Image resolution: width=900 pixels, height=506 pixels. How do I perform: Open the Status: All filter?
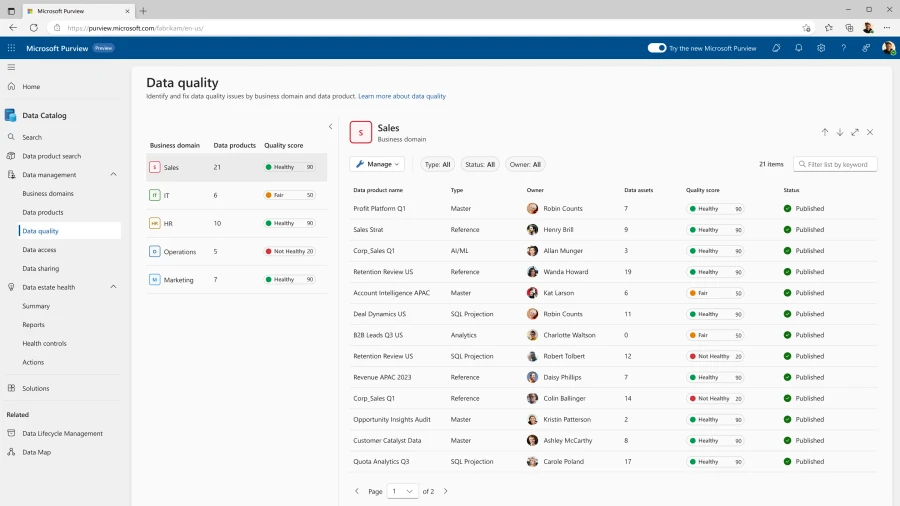(x=480, y=165)
